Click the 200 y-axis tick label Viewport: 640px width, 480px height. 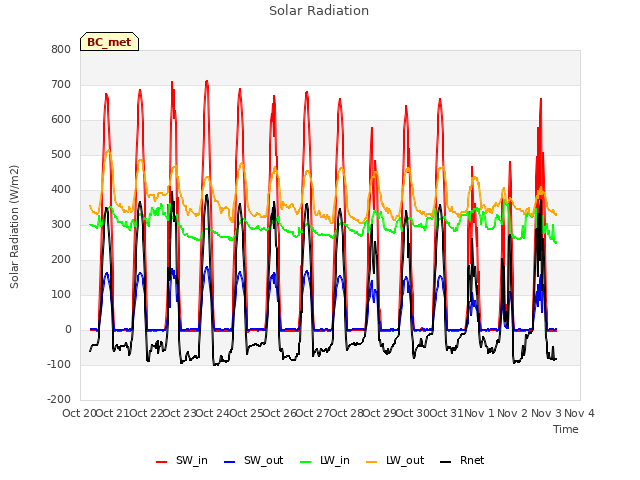coord(61,260)
